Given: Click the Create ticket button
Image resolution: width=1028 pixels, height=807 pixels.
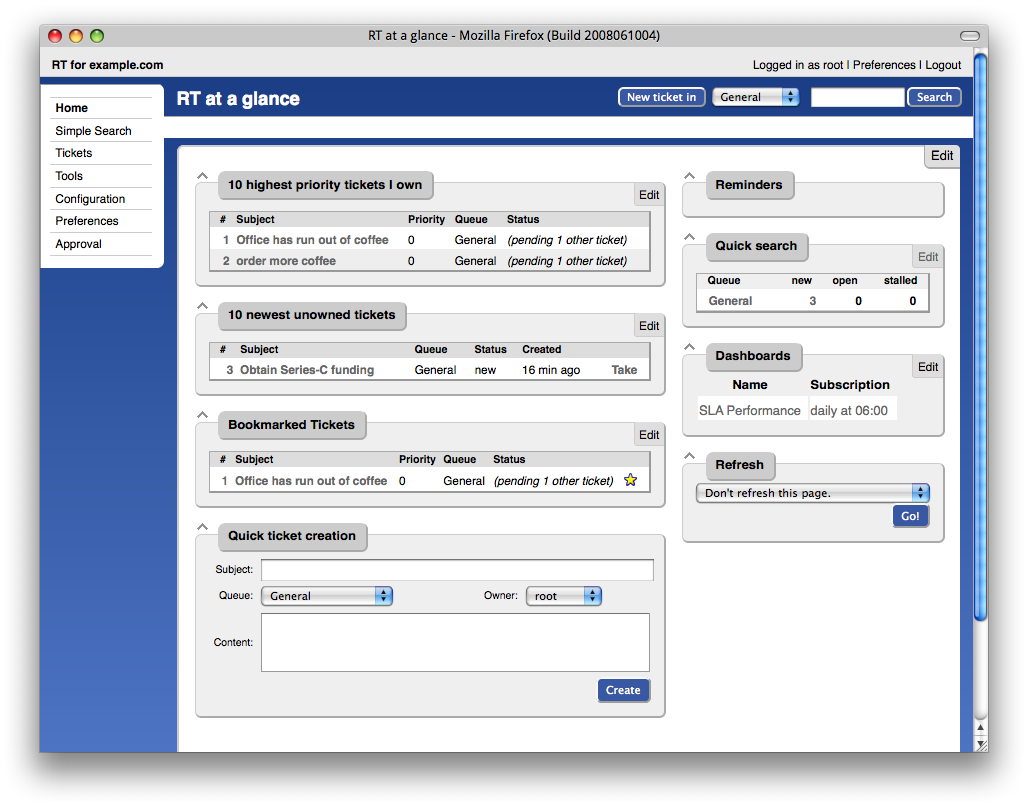Looking at the screenshot, I should (x=623, y=690).
